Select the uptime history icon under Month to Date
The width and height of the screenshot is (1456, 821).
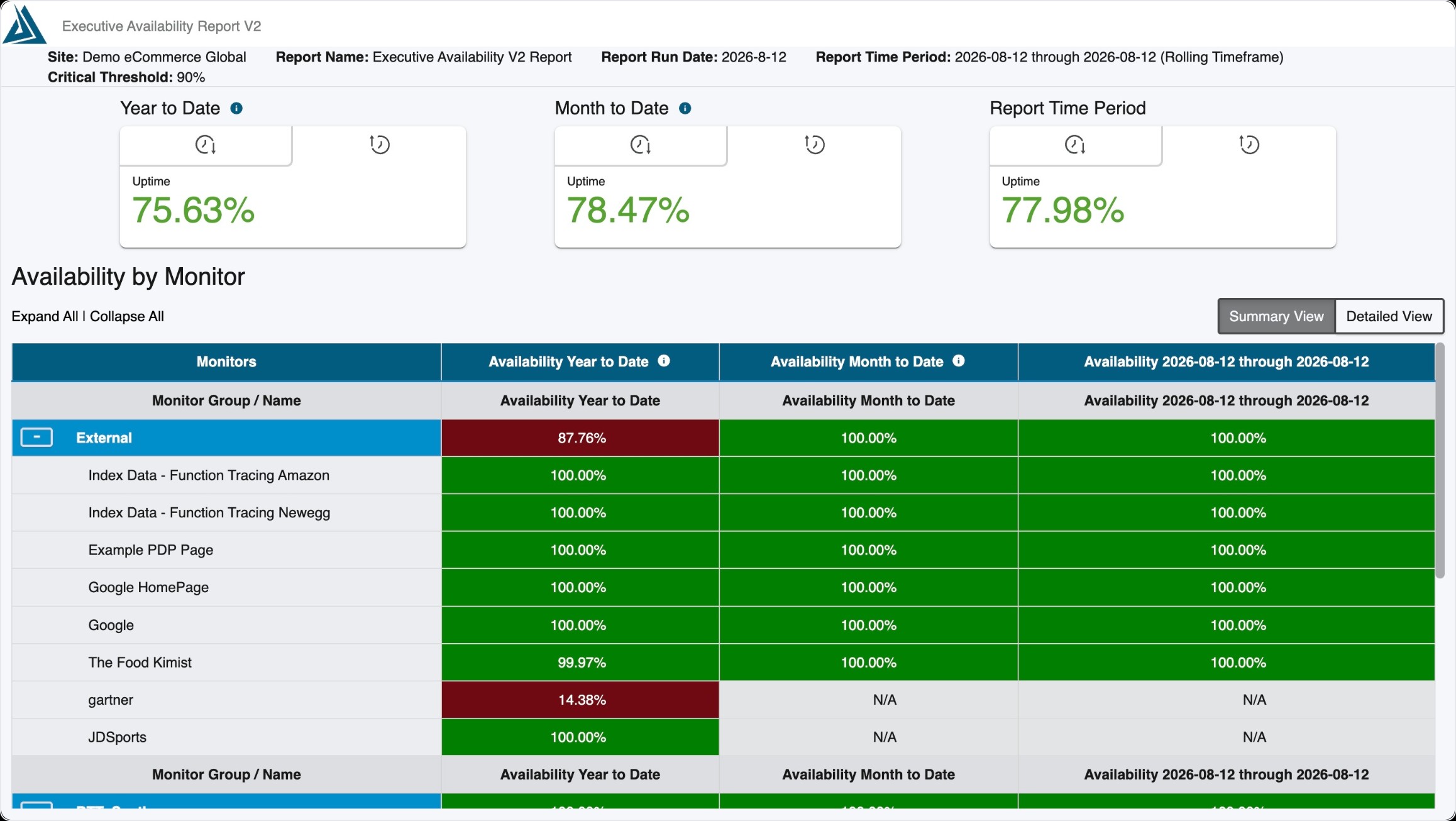point(814,145)
